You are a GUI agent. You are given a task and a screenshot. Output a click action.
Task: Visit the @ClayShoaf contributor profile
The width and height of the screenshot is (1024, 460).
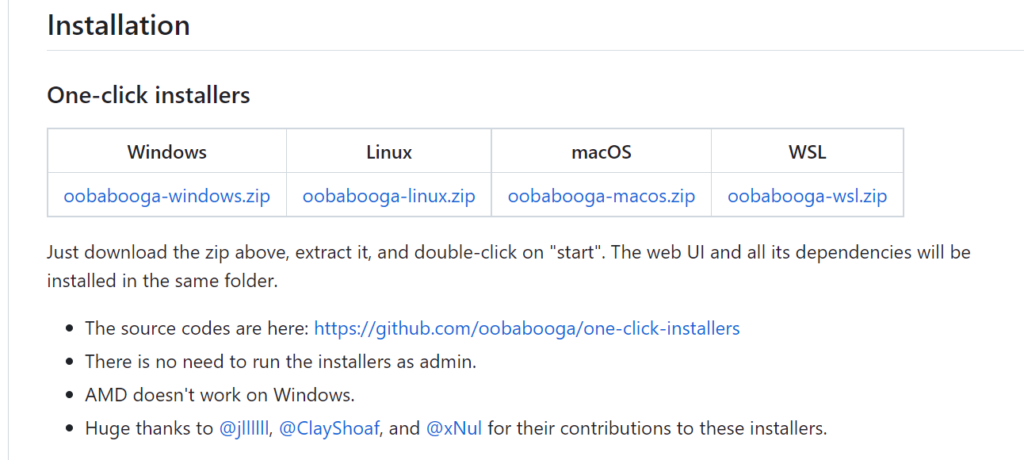tap(329, 429)
